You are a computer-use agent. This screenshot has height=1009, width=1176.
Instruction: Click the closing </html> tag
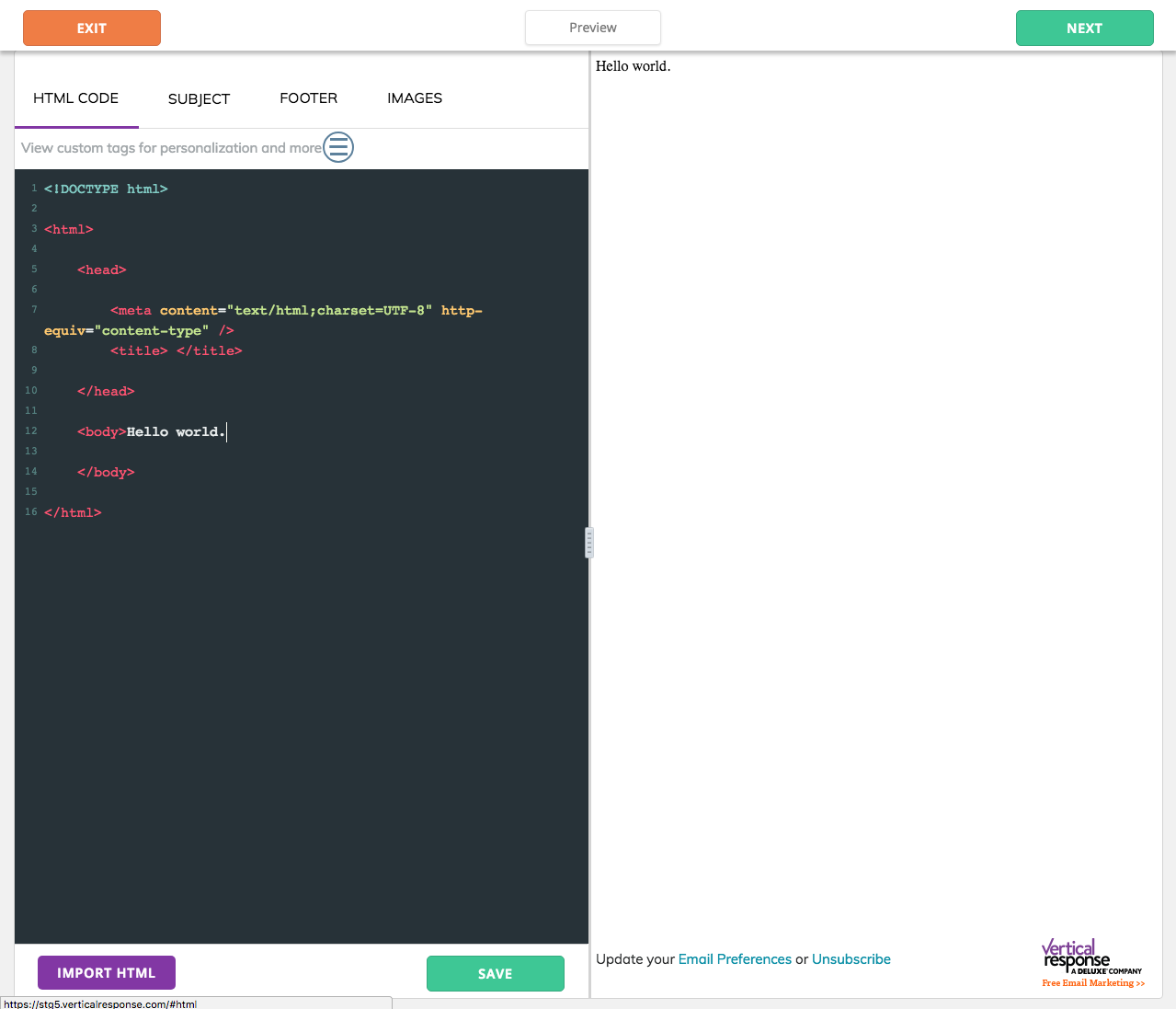(73, 512)
